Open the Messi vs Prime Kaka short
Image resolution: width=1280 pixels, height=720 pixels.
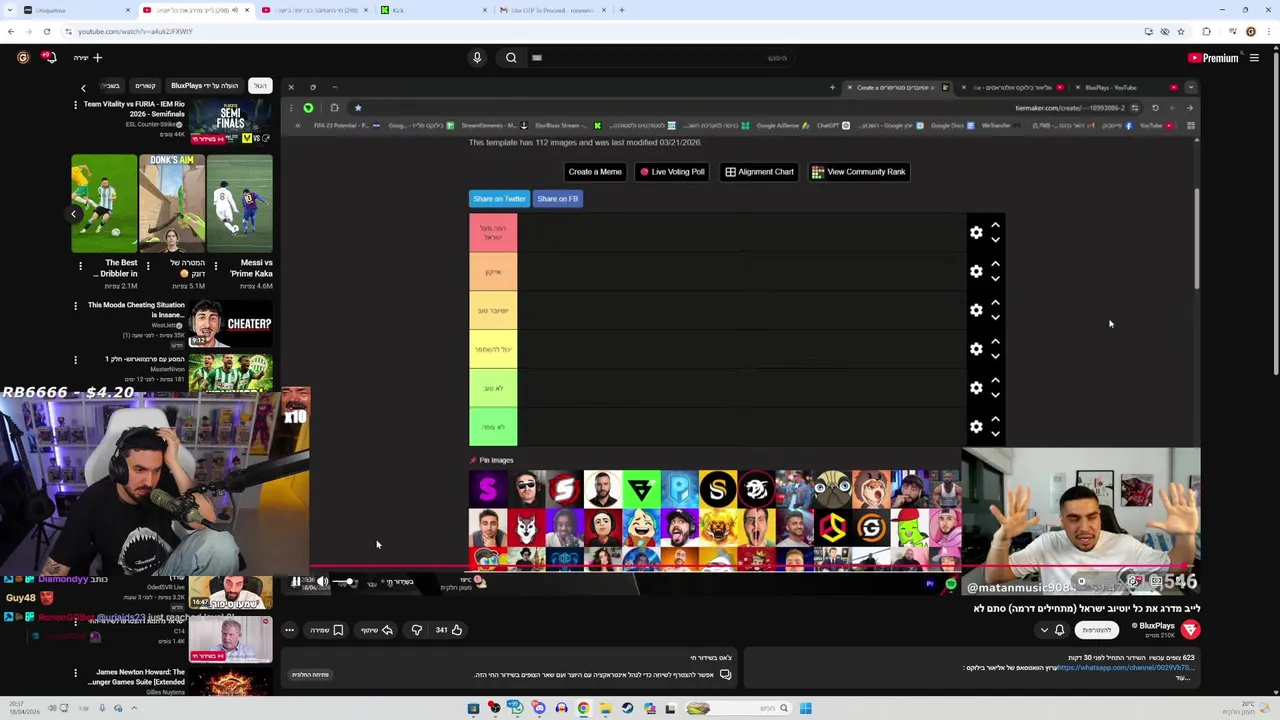click(240, 203)
